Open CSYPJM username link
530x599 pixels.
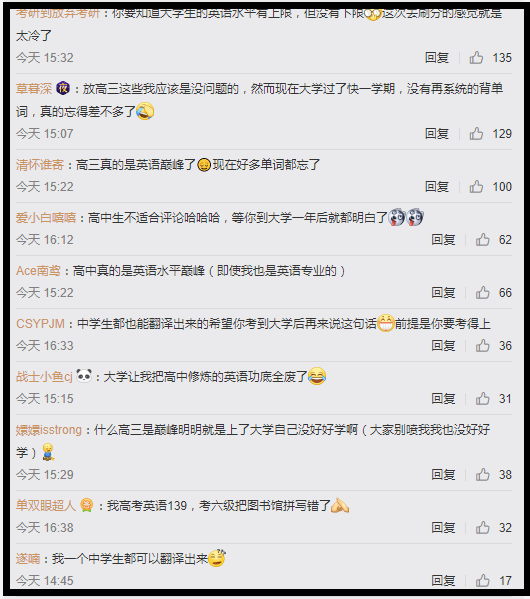(40, 324)
